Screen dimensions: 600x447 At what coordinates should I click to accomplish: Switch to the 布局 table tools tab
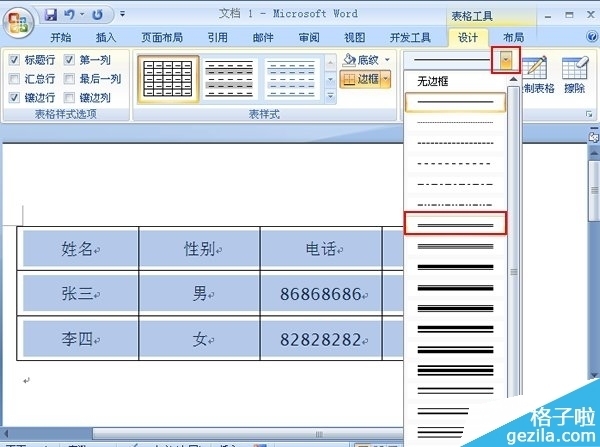click(513, 37)
